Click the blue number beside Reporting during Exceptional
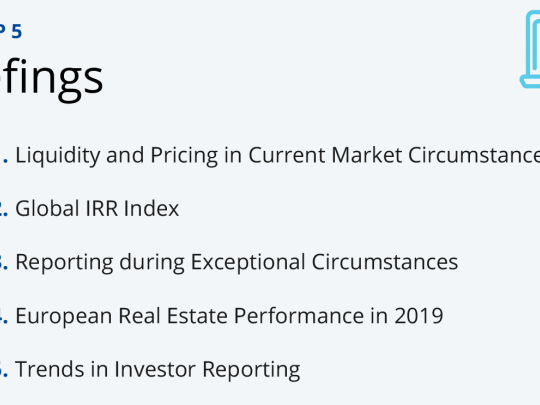Image resolution: width=540 pixels, height=405 pixels. point(4,262)
